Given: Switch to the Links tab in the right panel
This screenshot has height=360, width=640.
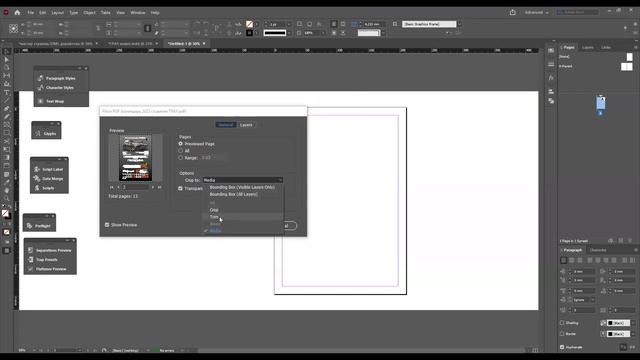Looking at the screenshot, I should [x=606, y=47].
